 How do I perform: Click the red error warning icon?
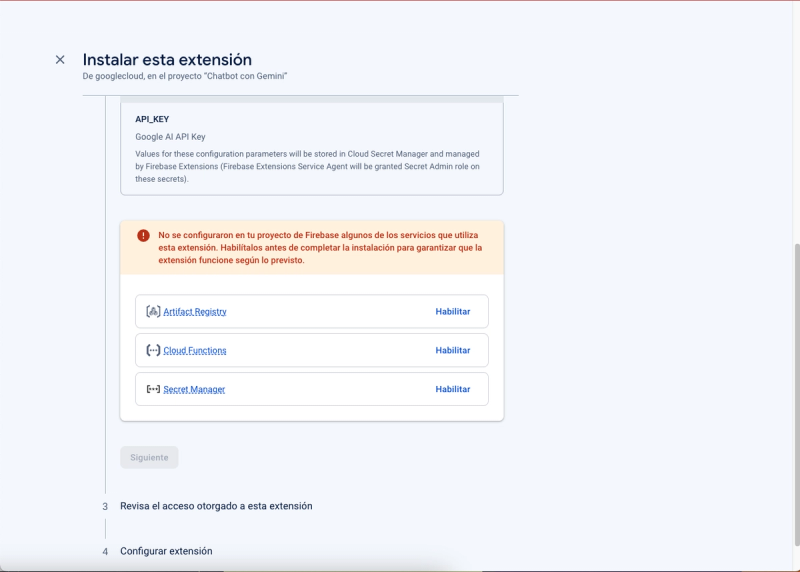pyautogui.click(x=144, y=235)
